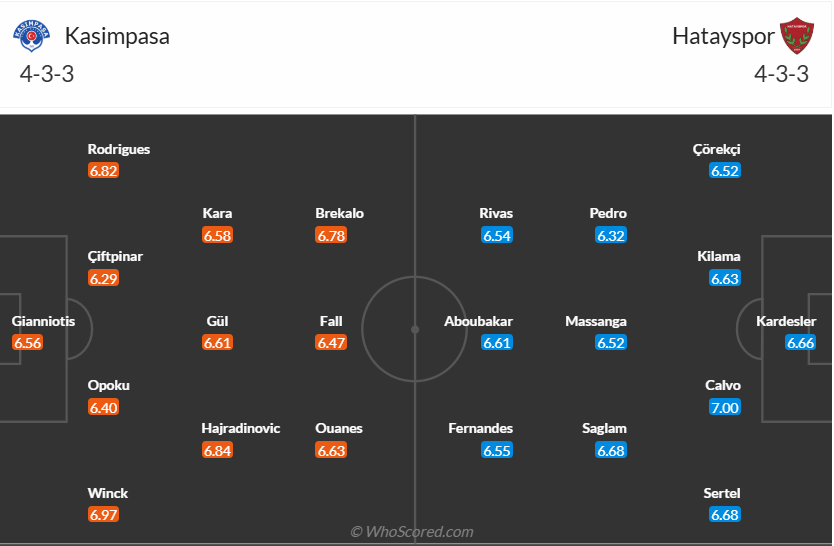This screenshot has height=546, width=834.
Task: Click Rivas' 6.54 rating badge
Action: tap(497, 236)
